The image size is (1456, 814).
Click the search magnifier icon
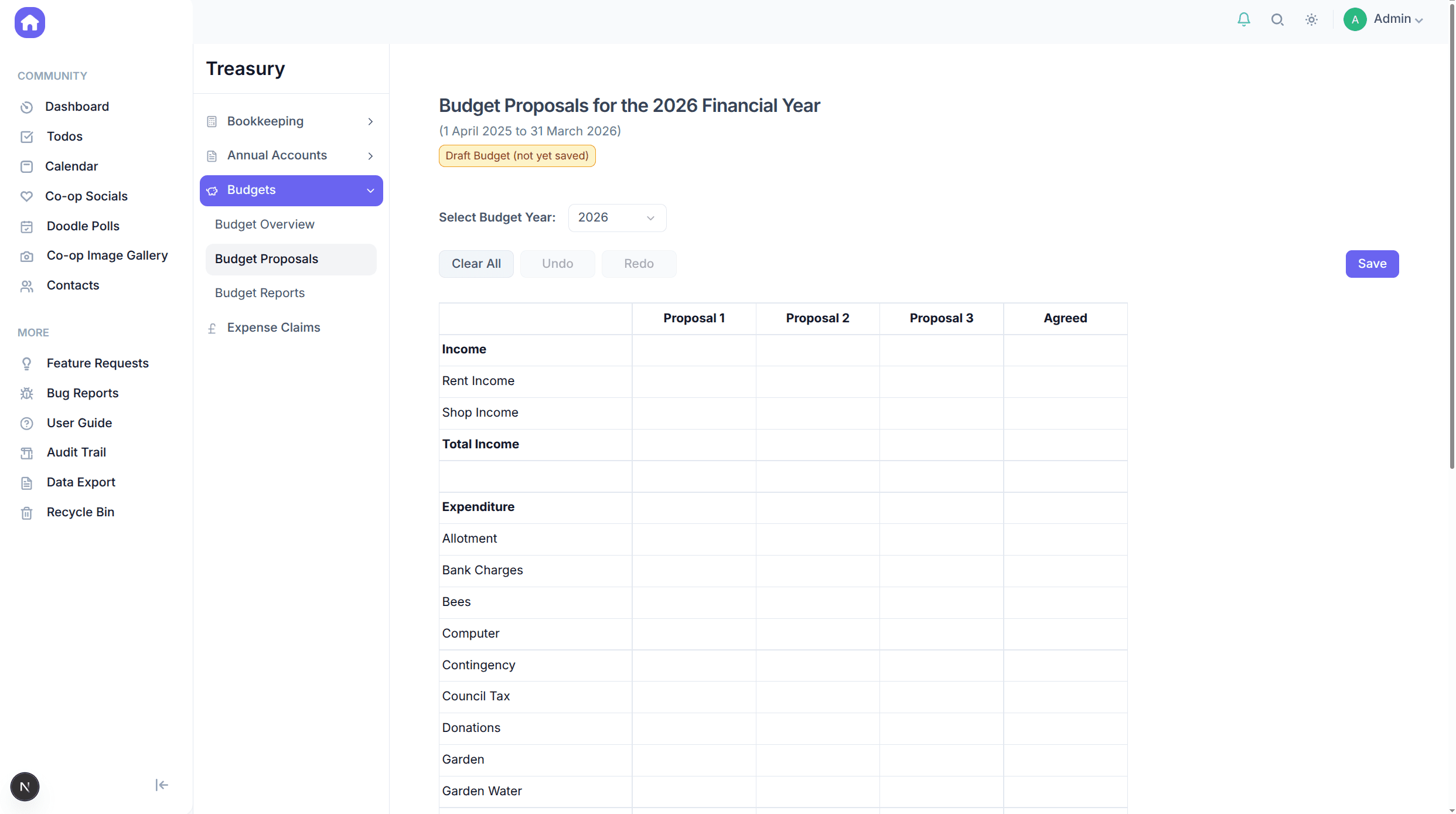[x=1277, y=19]
